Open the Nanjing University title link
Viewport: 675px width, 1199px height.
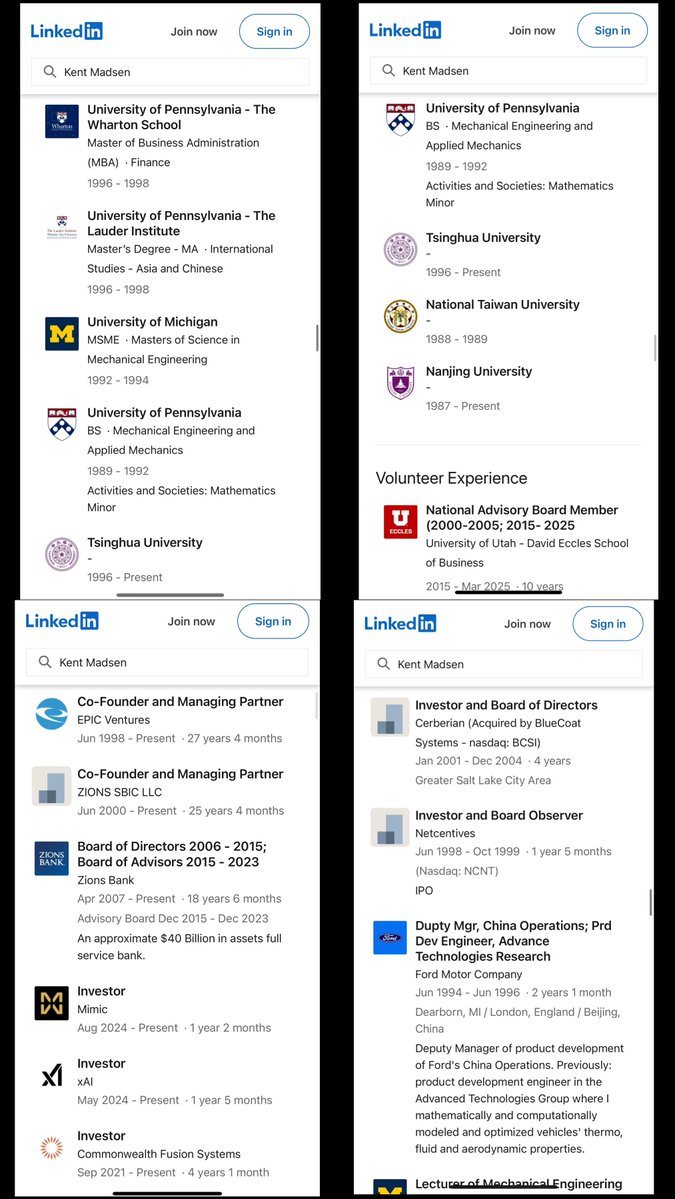(479, 371)
